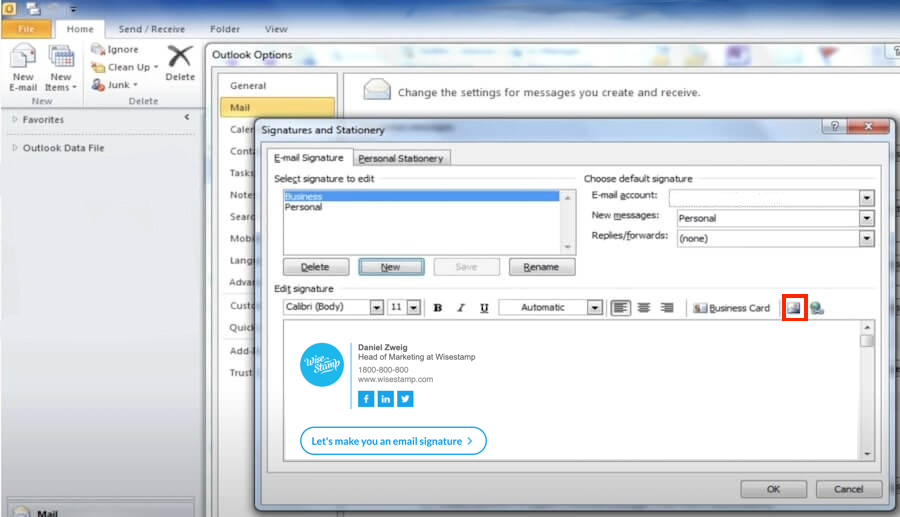Insert a Business Card
The image size is (900, 517).
(731, 308)
